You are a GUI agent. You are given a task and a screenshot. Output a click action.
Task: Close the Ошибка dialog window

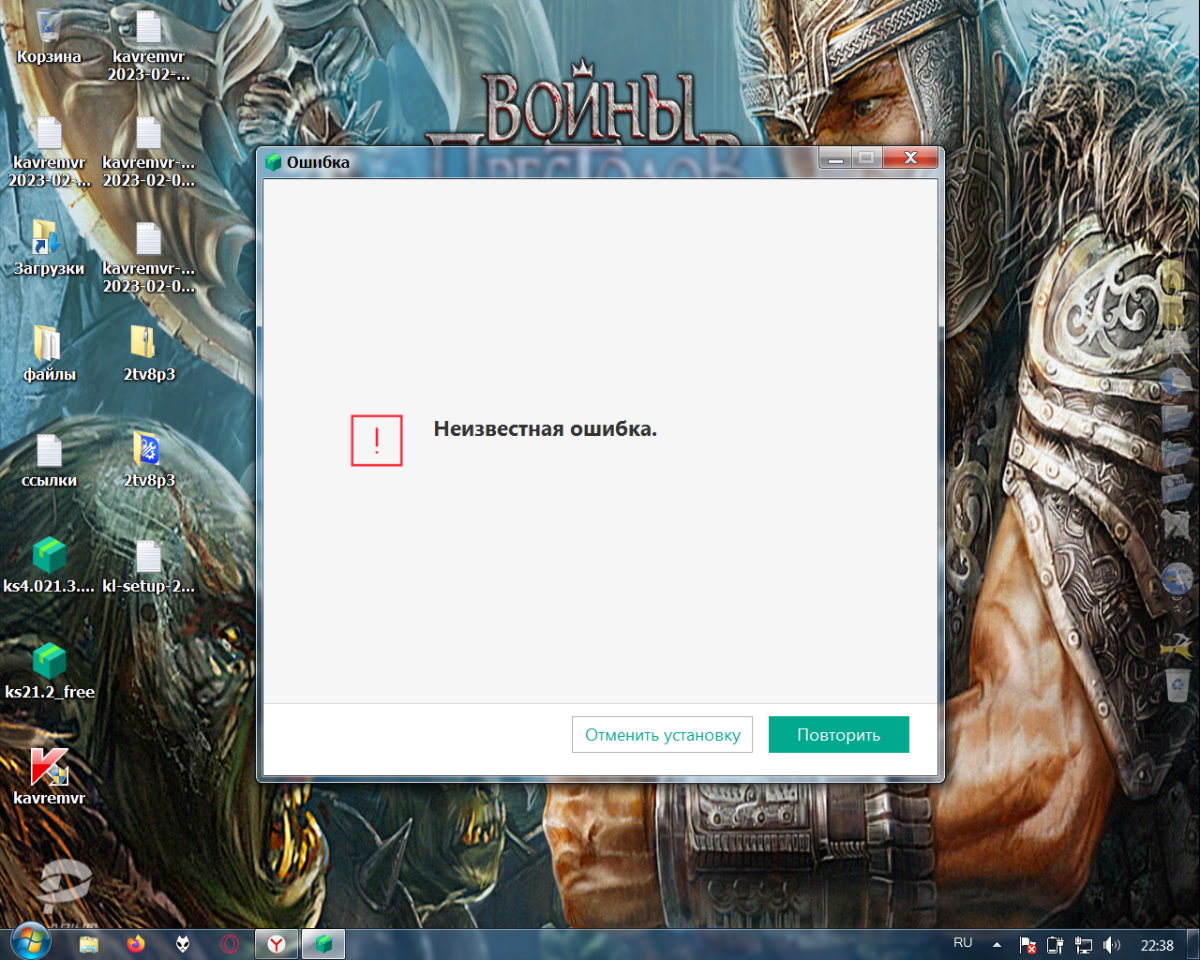click(912, 158)
